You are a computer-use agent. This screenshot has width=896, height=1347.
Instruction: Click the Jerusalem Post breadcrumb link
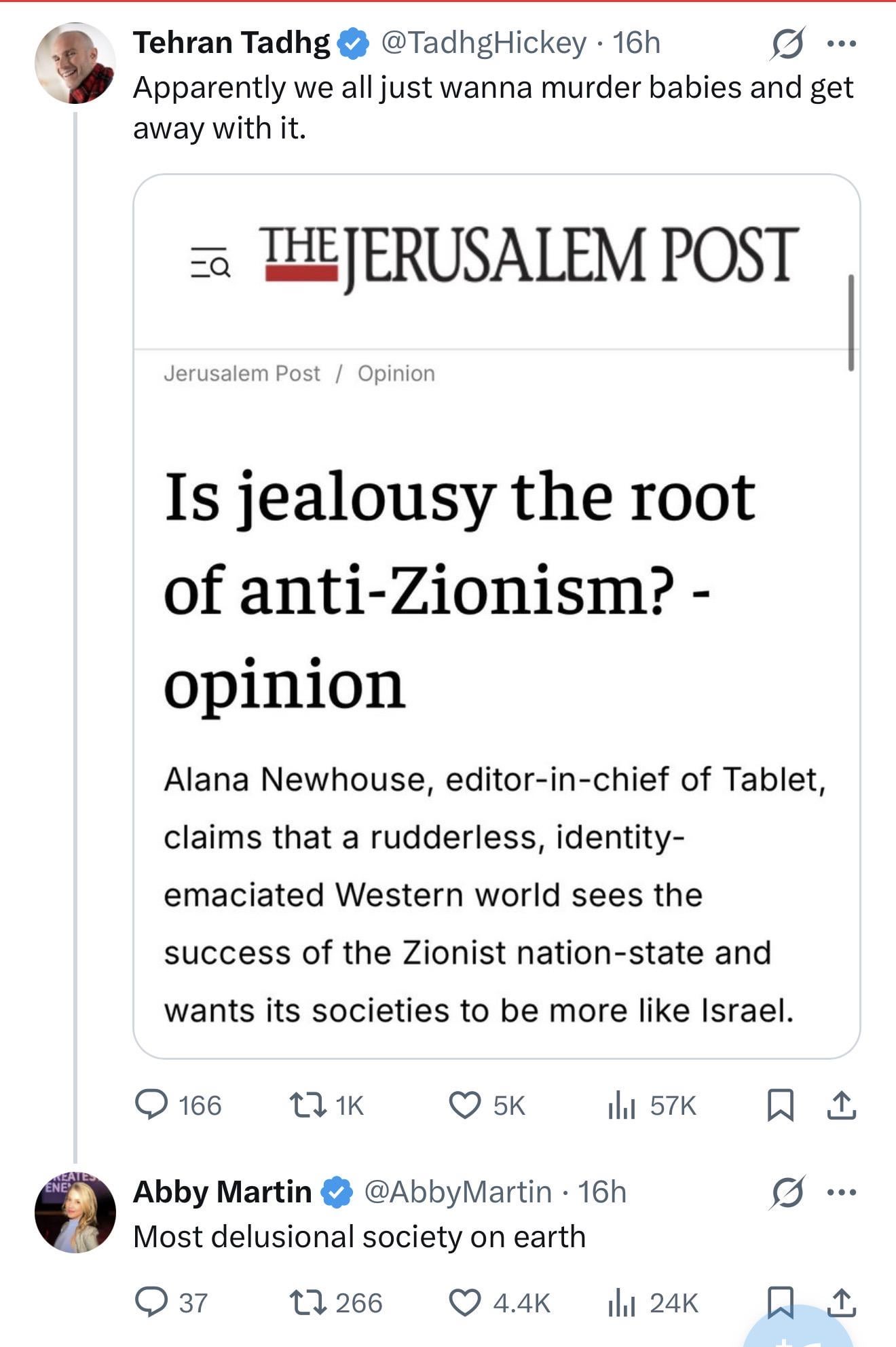pyautogui.click(x=242, y=373)
